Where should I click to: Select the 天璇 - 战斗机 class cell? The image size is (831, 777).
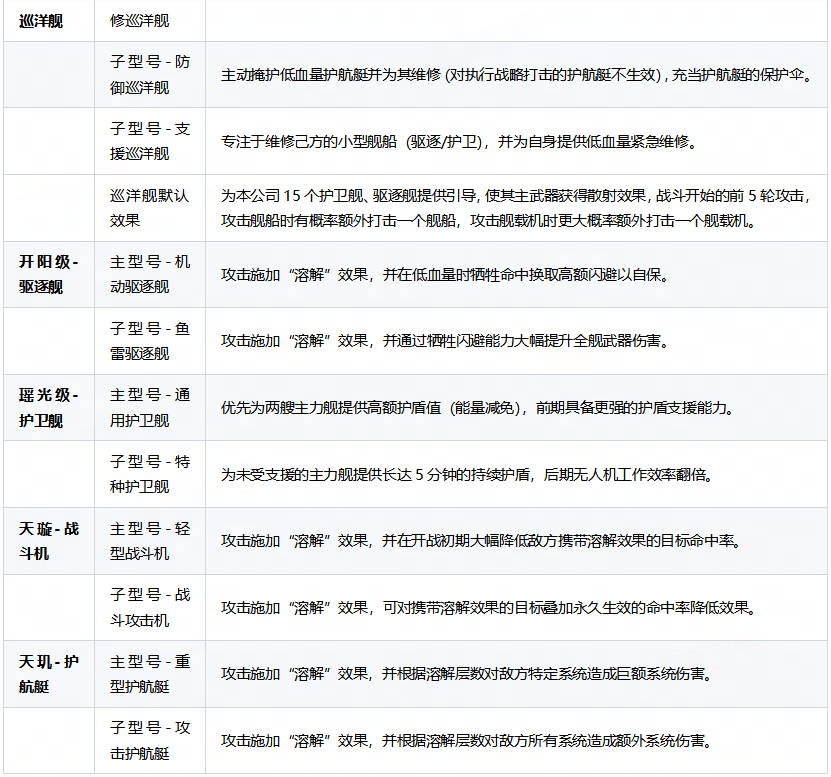tap(48, 540)
